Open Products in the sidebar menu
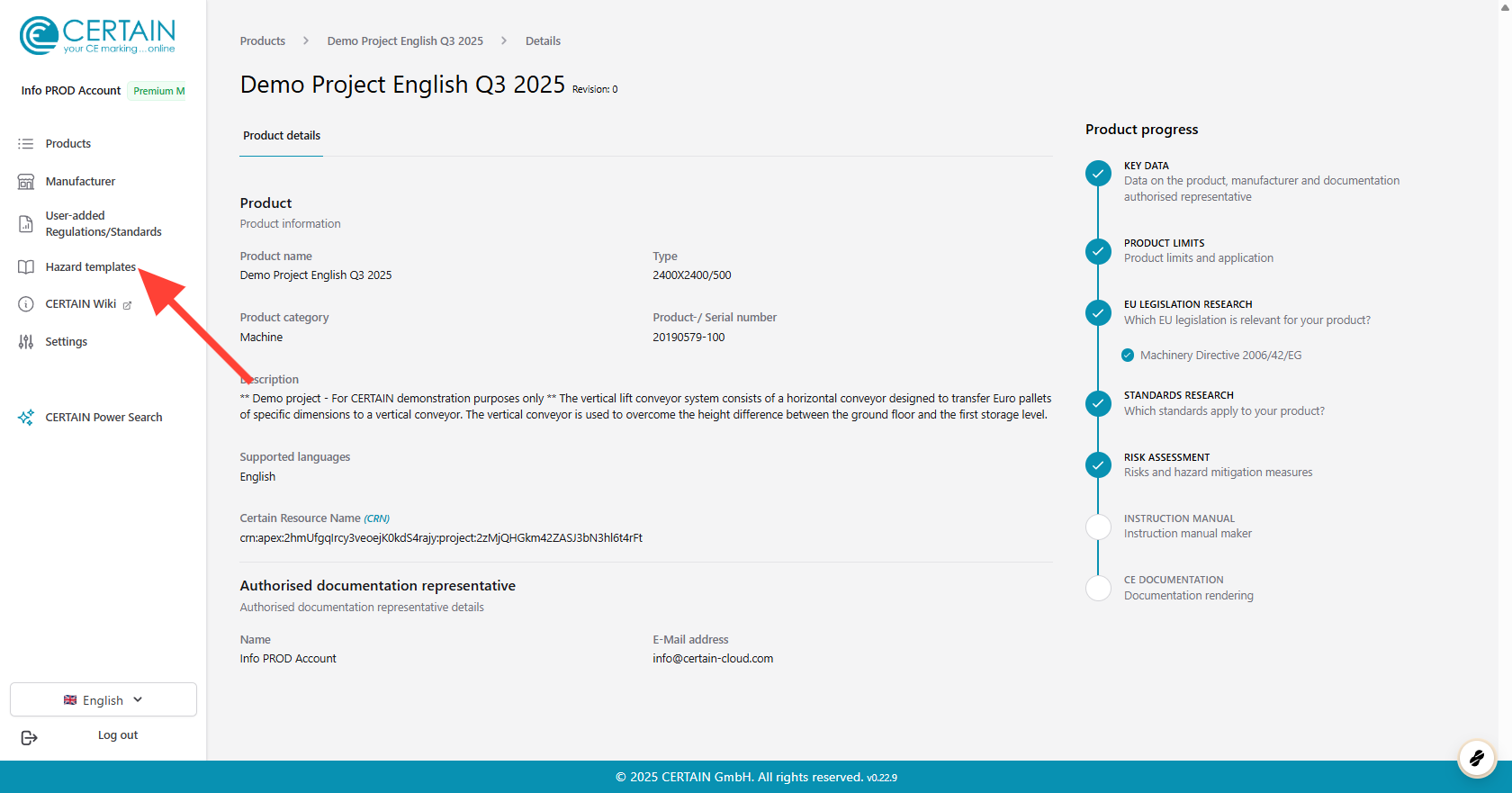The image size is (1512, 793). tap(68, 144)
